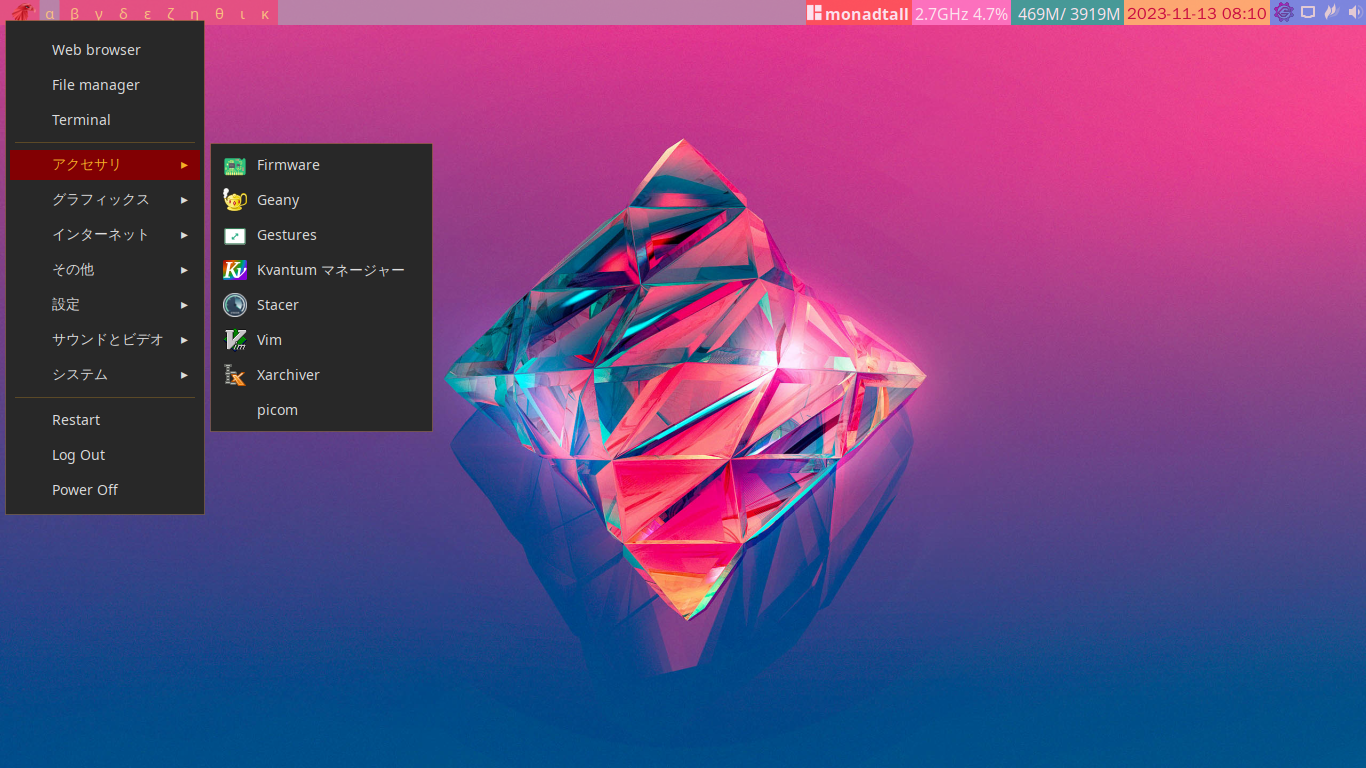Click the 469M/ 3919M memory status

[1068, 14]
